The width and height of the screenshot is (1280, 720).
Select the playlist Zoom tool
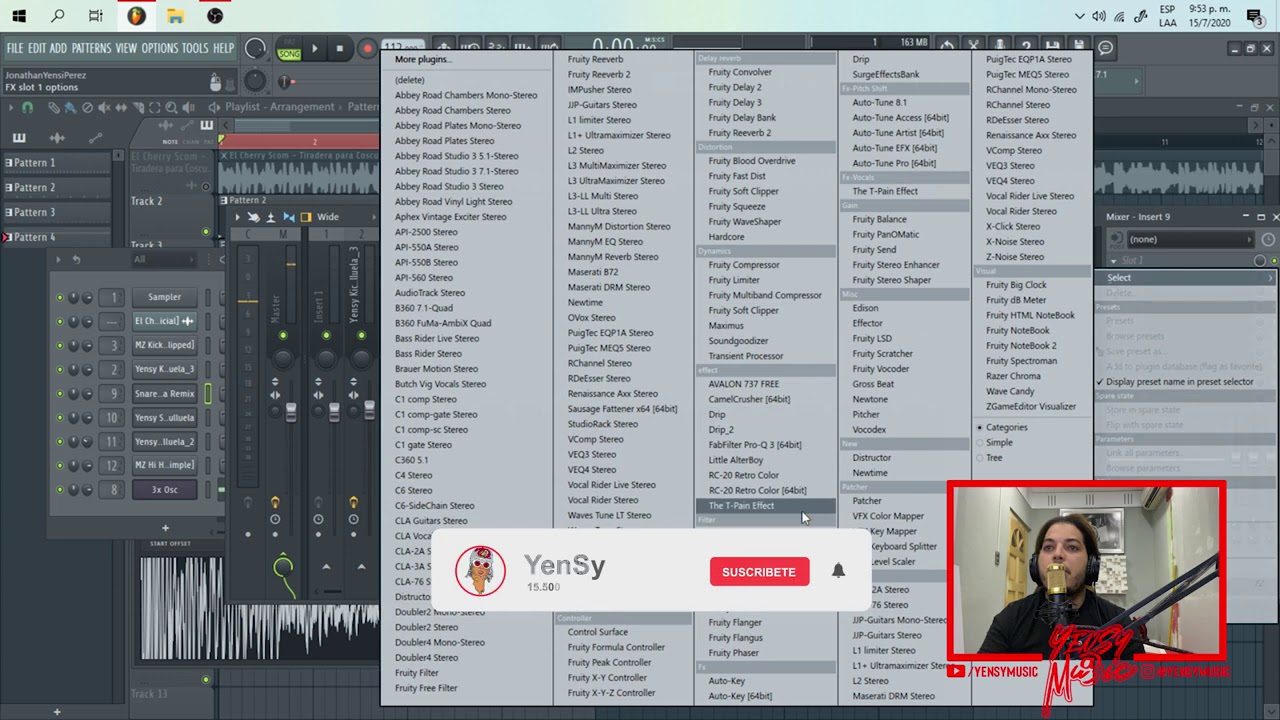171,107
